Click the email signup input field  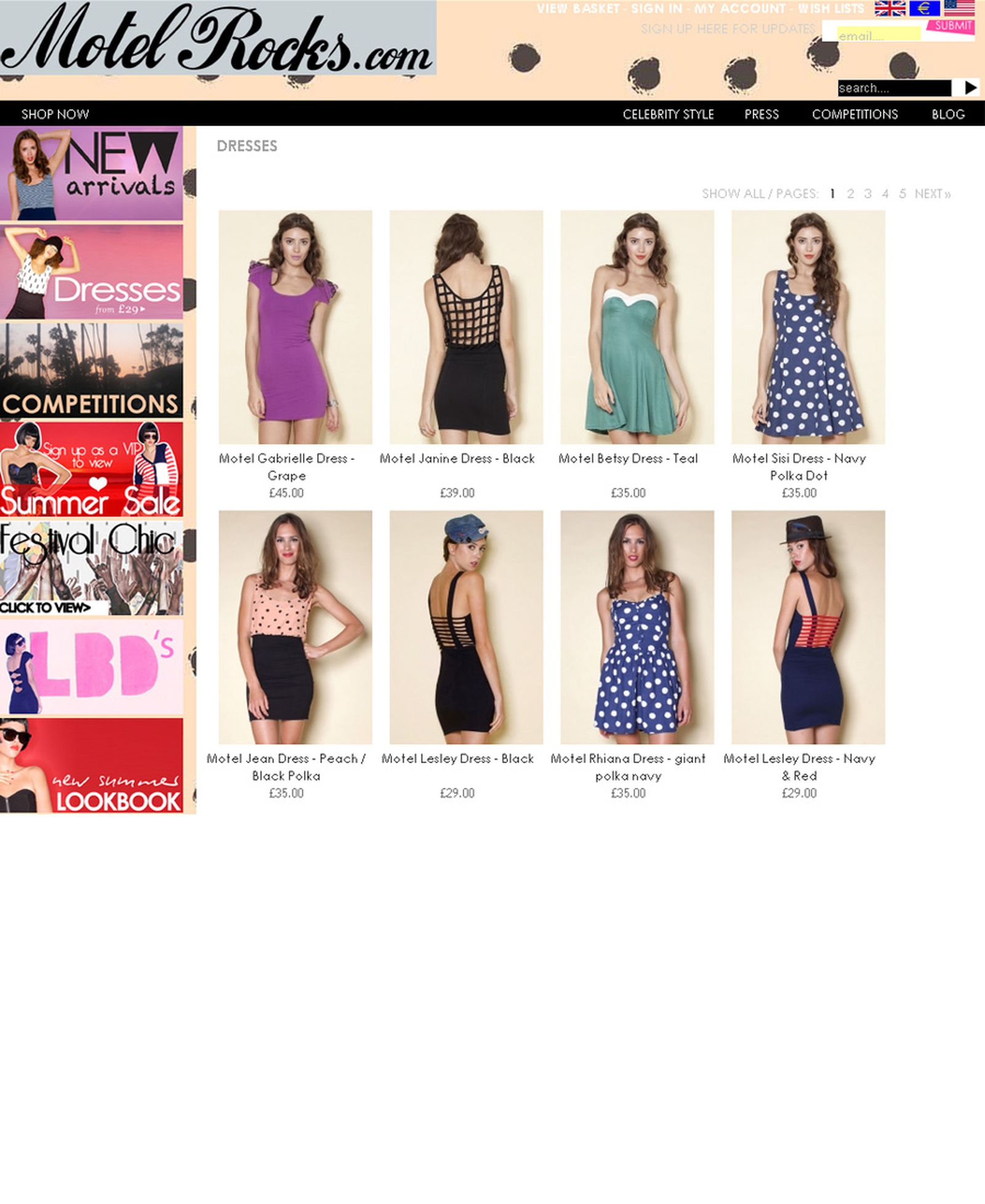pyautogui.click(x=878, y=34)
